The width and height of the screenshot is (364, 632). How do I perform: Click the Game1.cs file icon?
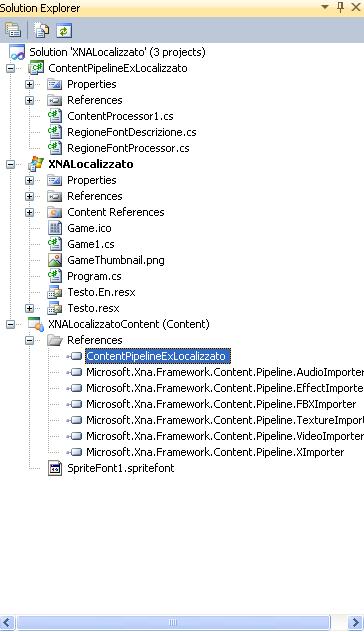(55, 244)
